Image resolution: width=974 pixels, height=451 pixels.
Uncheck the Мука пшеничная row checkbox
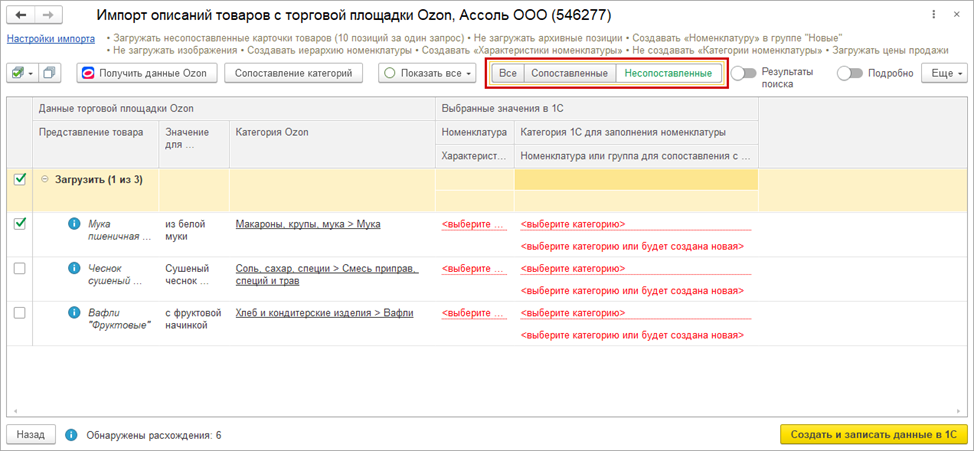[x=20, y=224]
